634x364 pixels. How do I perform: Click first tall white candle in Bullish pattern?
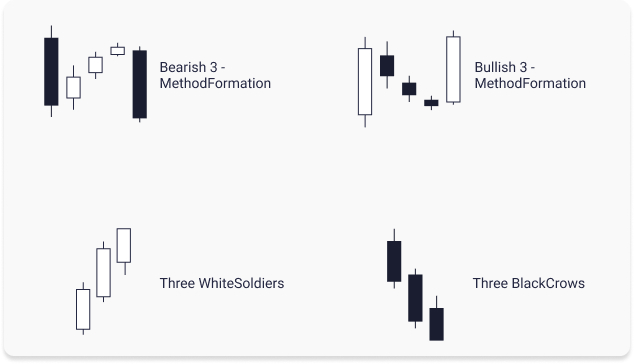(x=365, y=82)
